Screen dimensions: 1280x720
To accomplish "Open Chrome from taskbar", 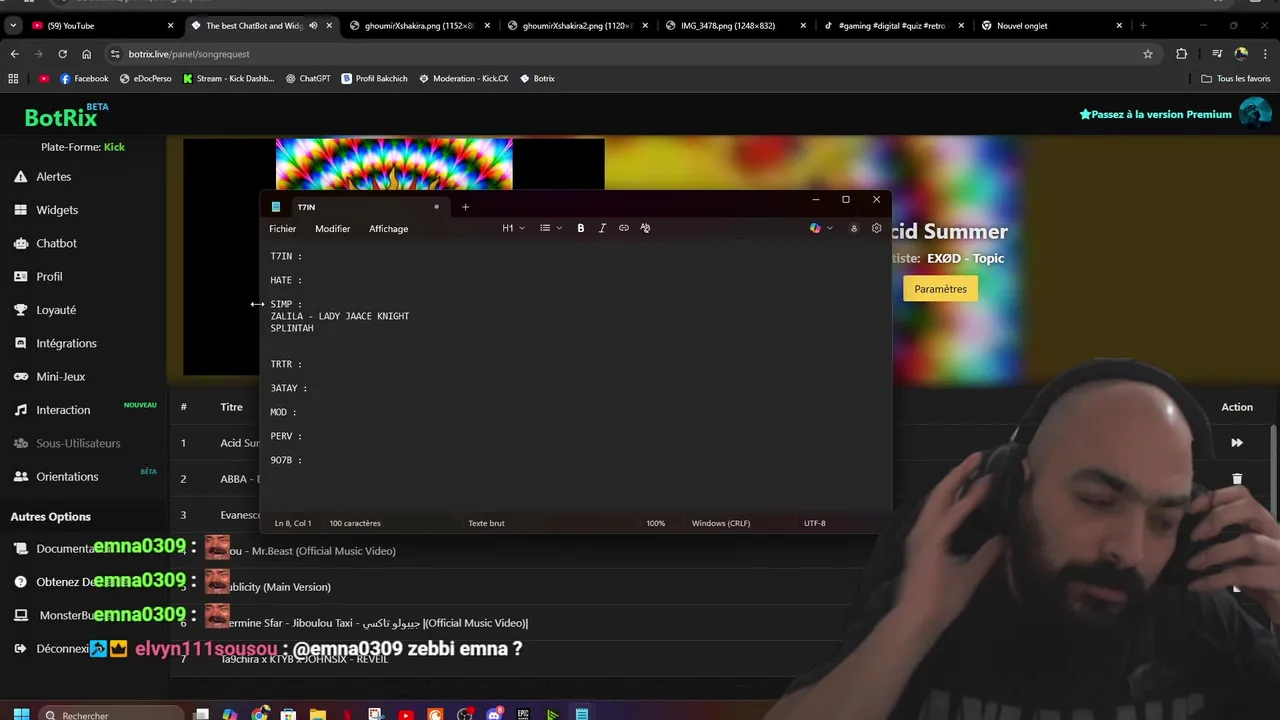I will click(260, 714).
